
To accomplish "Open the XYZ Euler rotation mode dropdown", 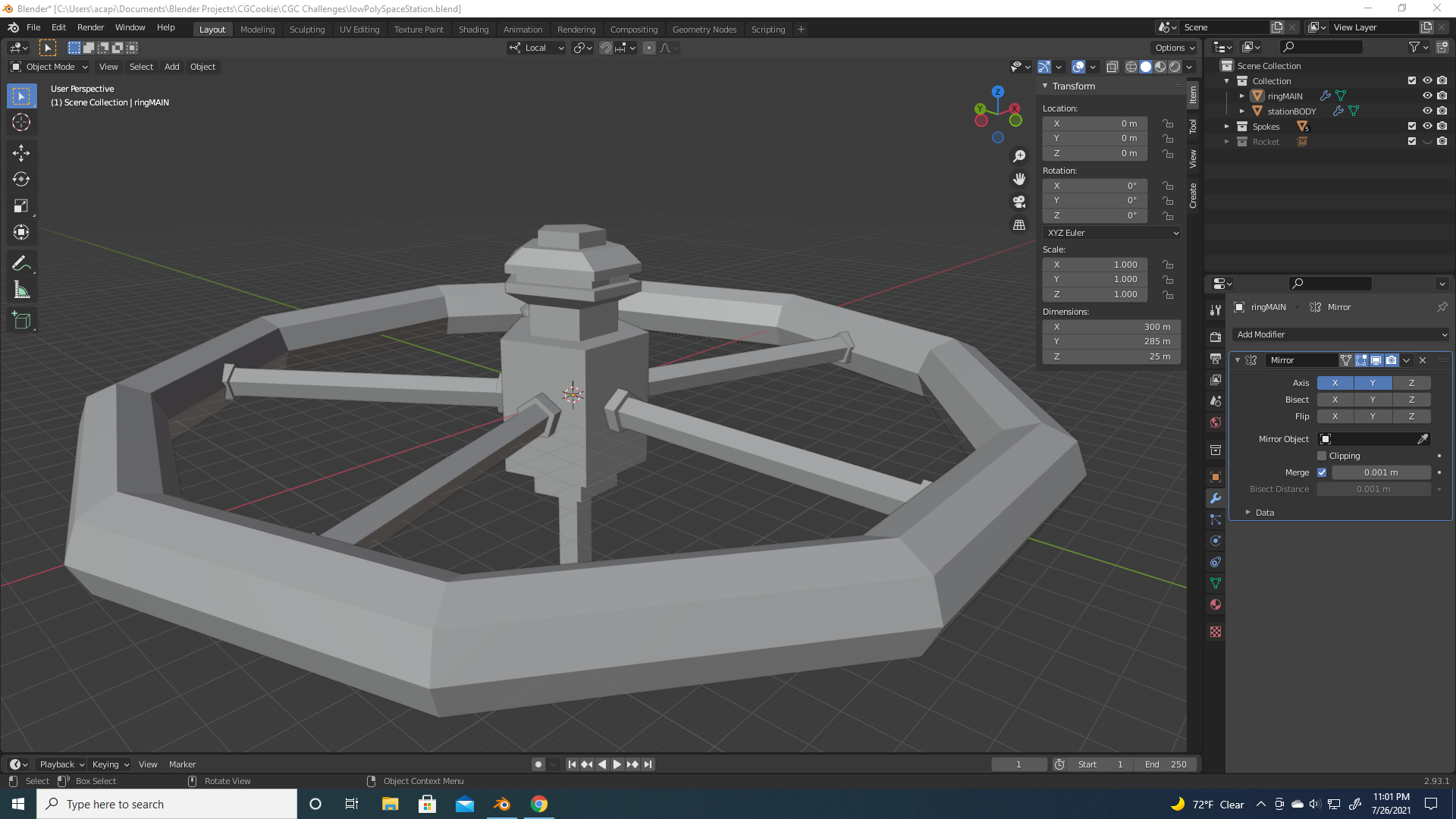I will pyautogui.click(x=1111, y=233).
